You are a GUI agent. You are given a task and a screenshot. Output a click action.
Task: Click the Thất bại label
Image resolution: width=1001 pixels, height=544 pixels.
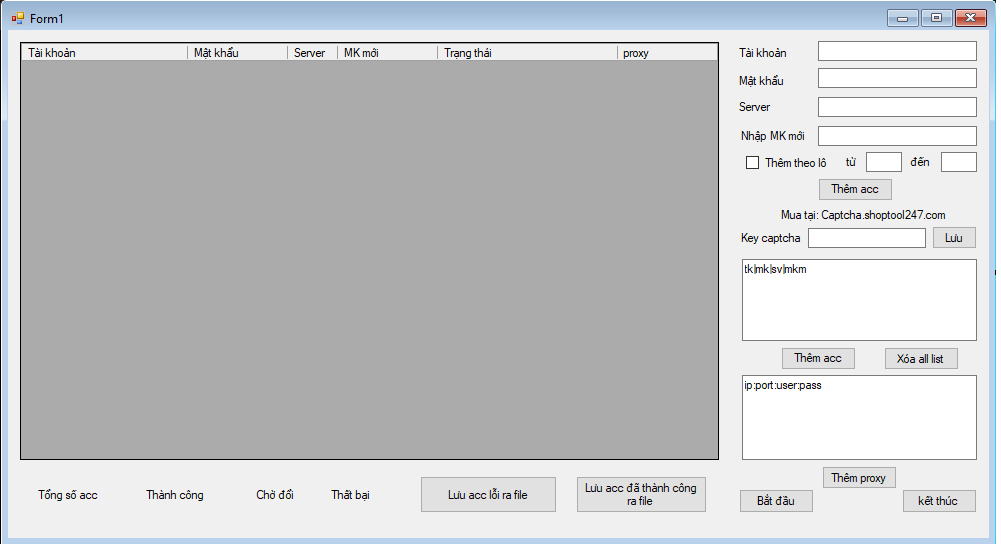point(350,495)
